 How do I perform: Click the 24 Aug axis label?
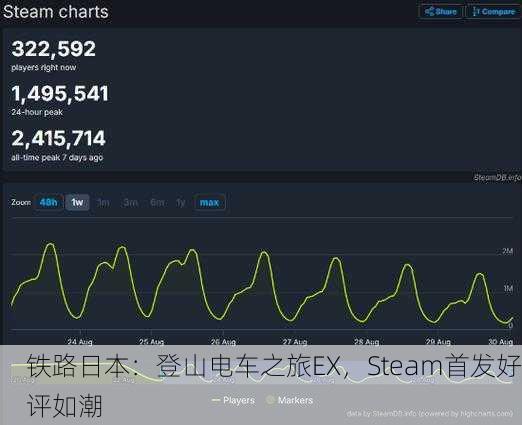pyautogui.click(x=80, y=341)
